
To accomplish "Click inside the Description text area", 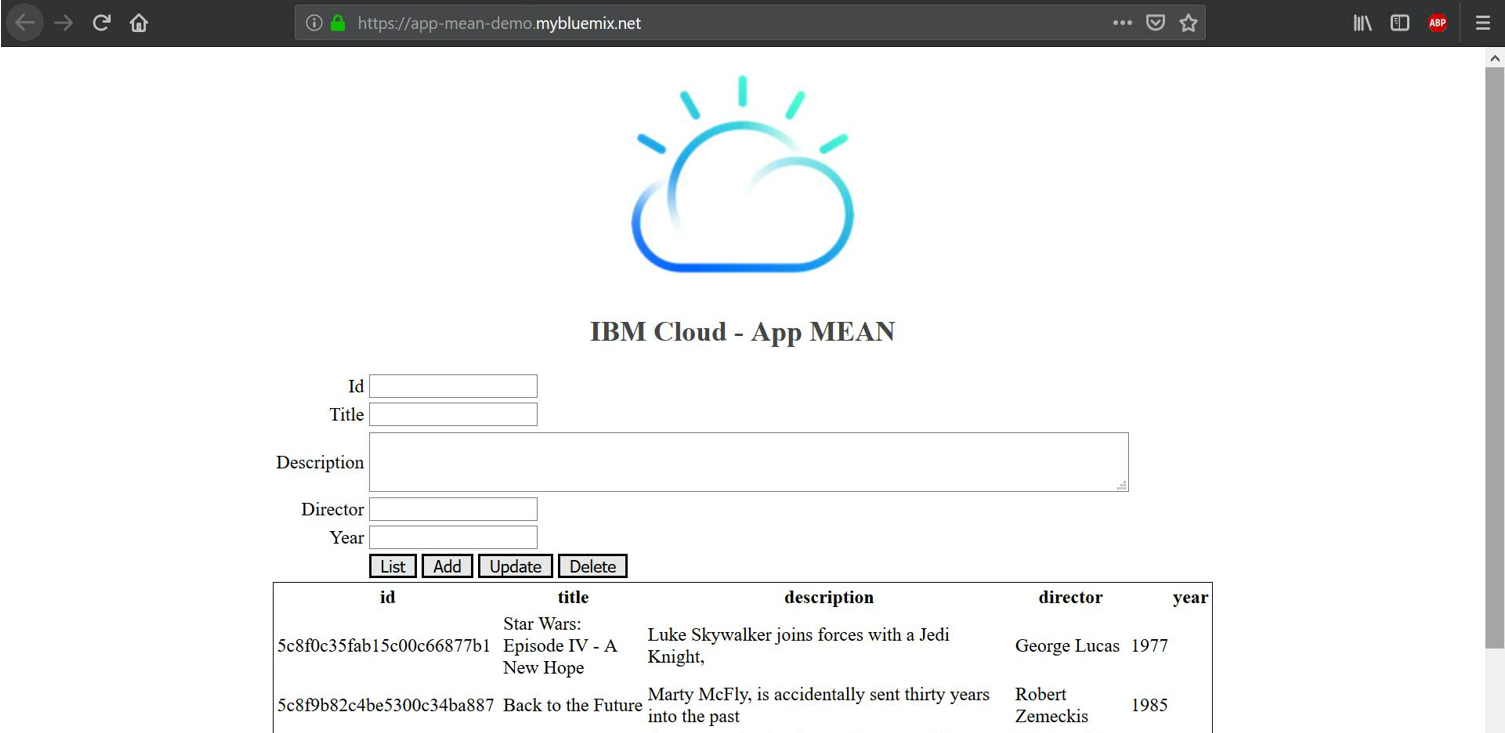I will point(747,461).
